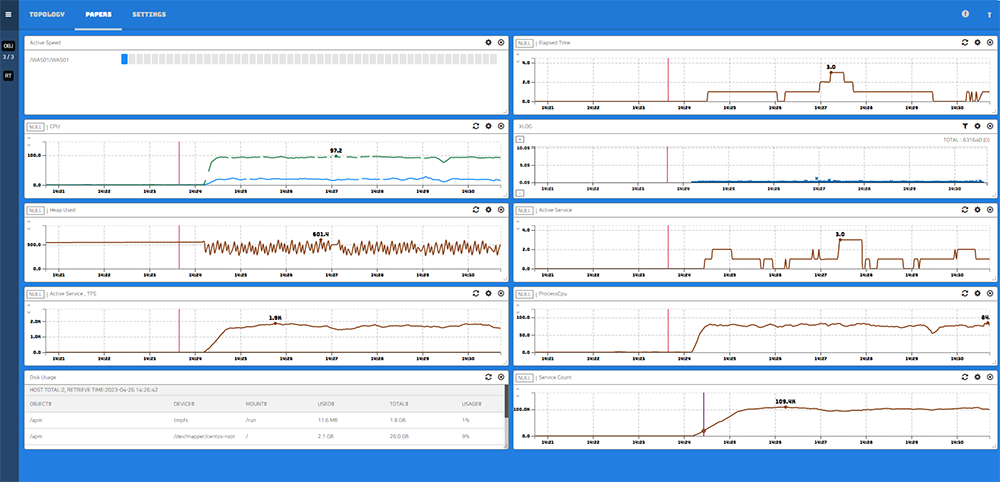
Task: Click the blue active speed bar segment
Action: (x=124, y=59)
